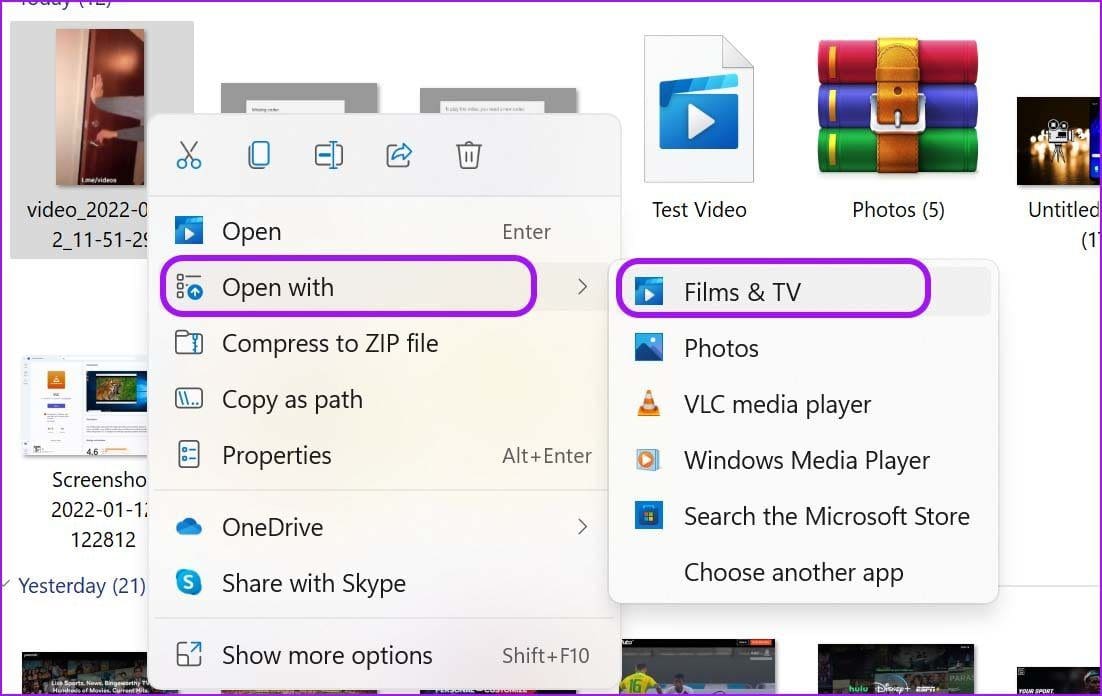This screenshot has width=1102, height=696.
Task: Select the Photos (5) WinRAR archive
Action: (x=897, y=107)
